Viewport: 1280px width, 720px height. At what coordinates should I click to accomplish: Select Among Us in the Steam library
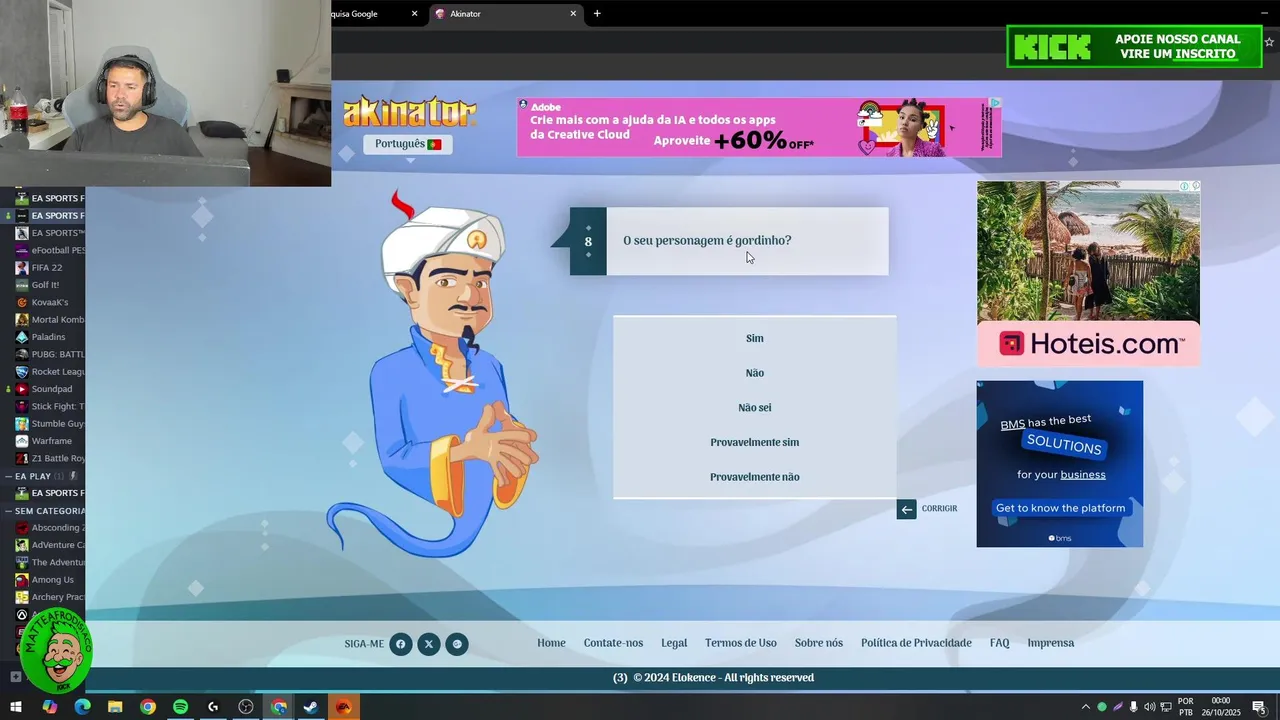(x=52, y=580)
